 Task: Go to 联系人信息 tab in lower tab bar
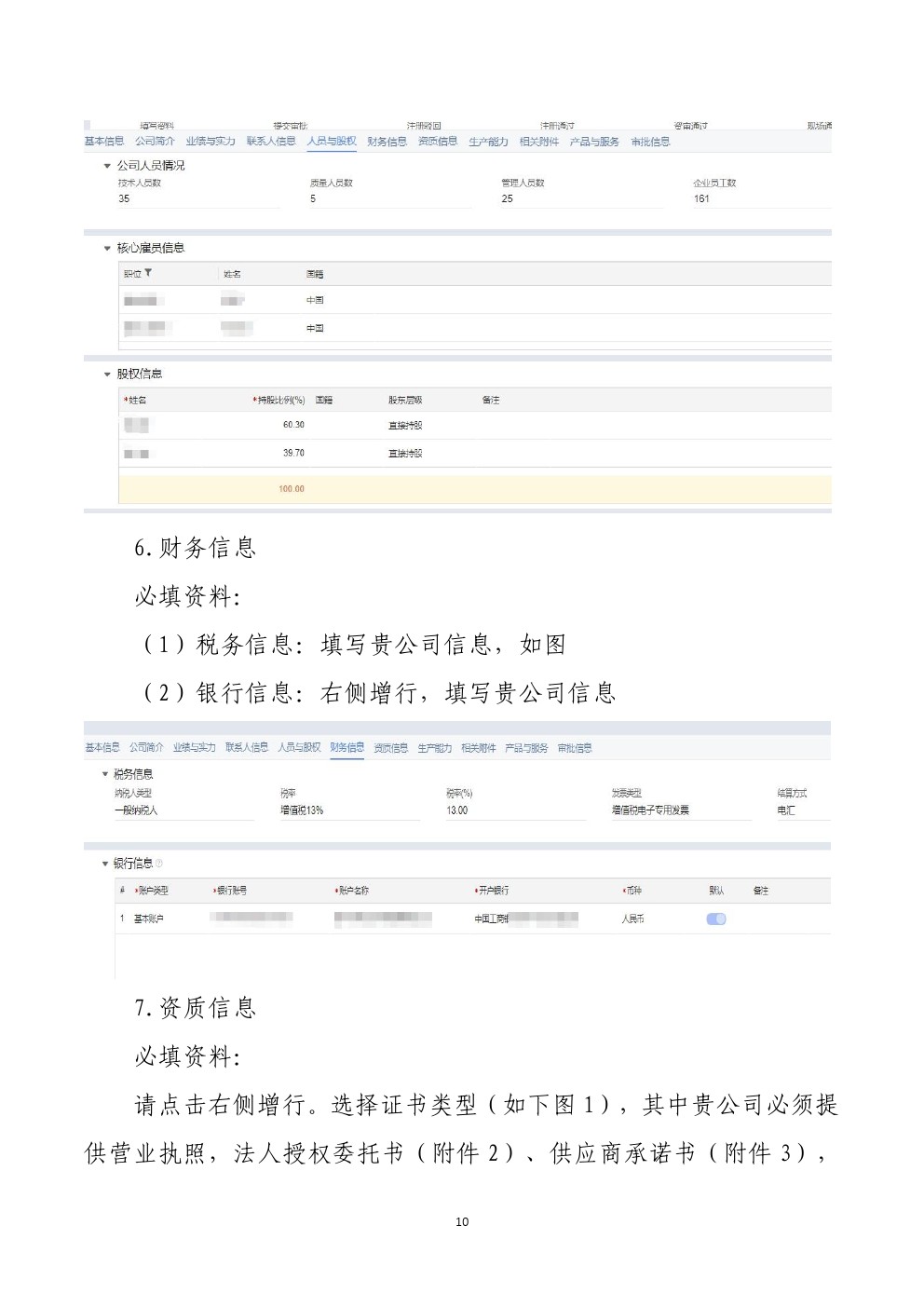coord(246,748)
